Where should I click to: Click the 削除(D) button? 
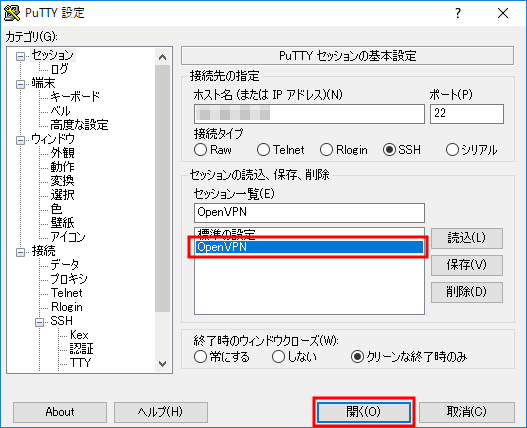pos(467,292)
